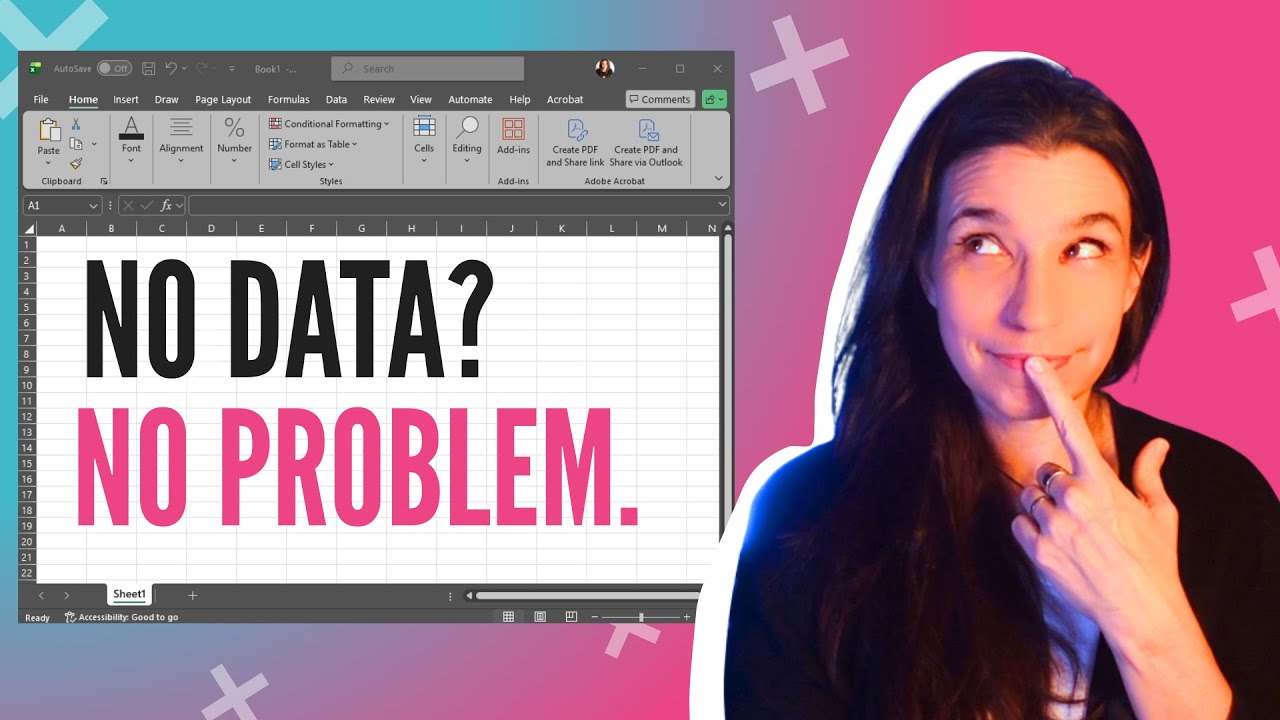1280x720 pixels.
Task: Open the Page Layout tab
Action: click(x=223, y=99)
